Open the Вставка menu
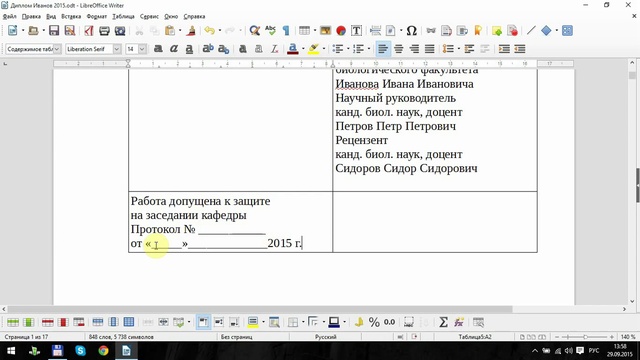 [x=71, y=16]
